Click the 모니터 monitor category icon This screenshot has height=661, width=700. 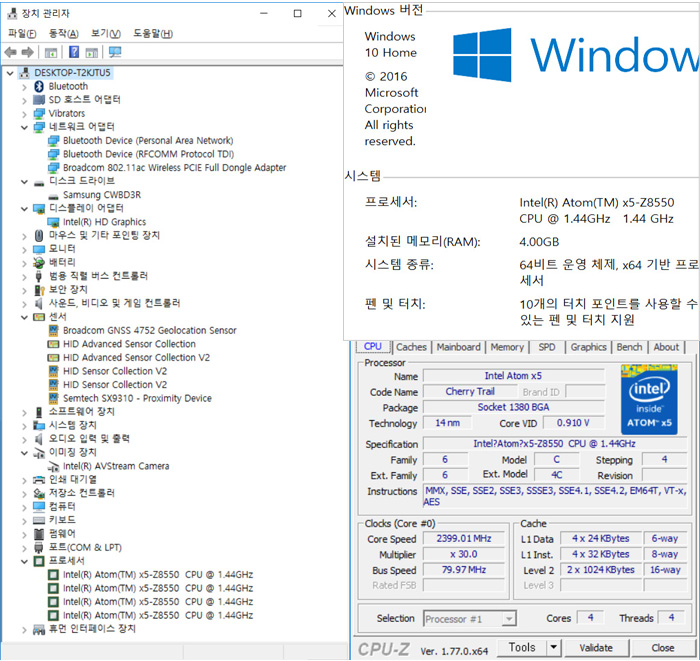coord(39,249)
